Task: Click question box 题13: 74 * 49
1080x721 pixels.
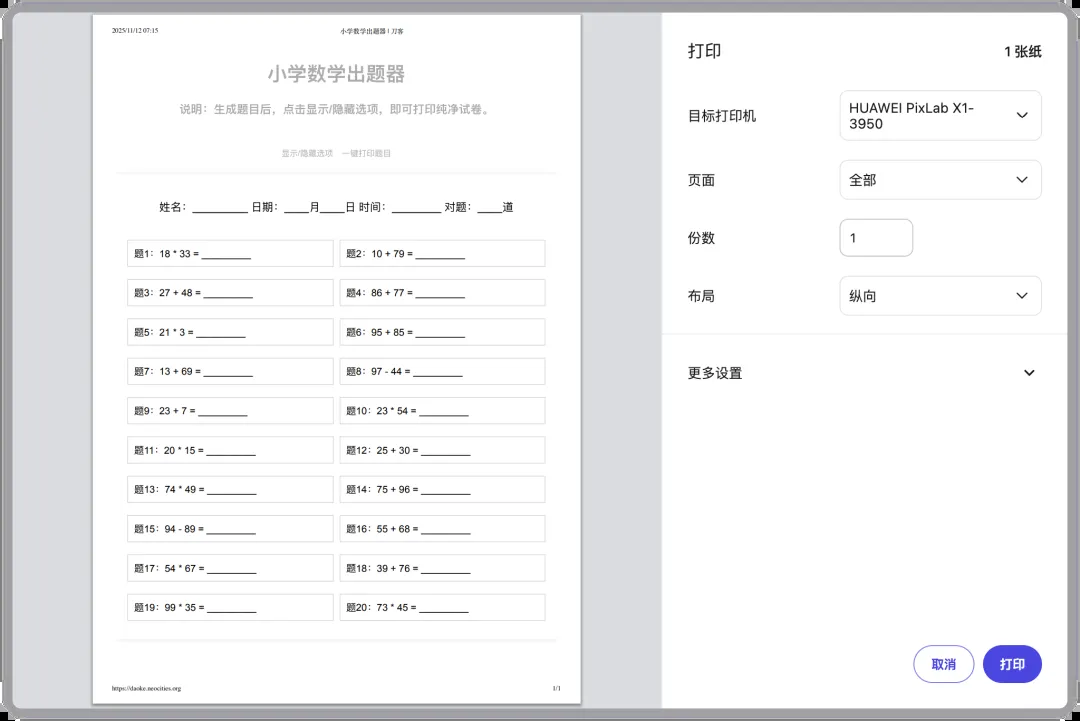Action: click(230, 490)
